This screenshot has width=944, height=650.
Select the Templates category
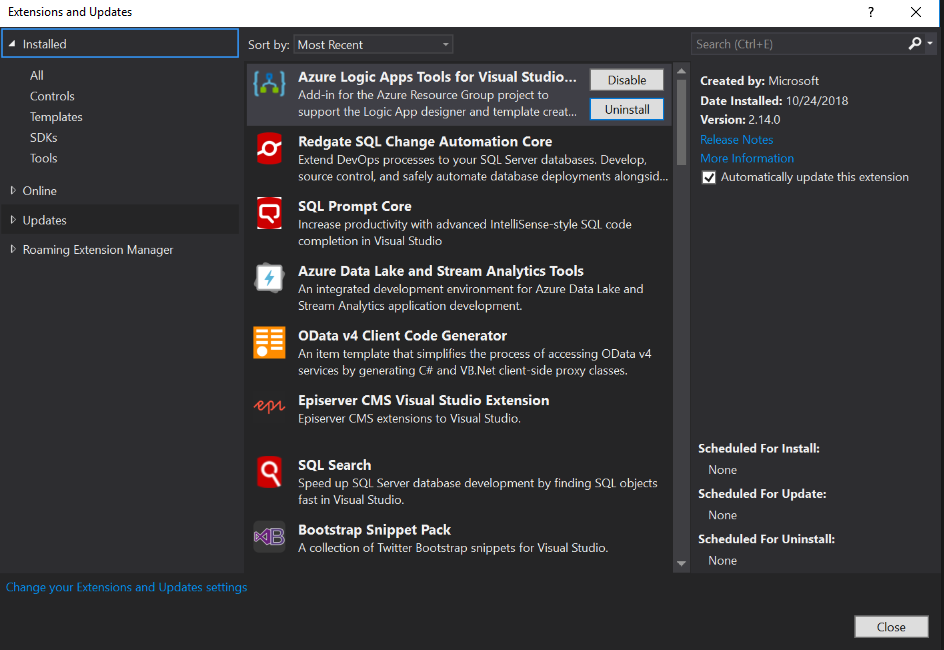(x=56, y=117)
